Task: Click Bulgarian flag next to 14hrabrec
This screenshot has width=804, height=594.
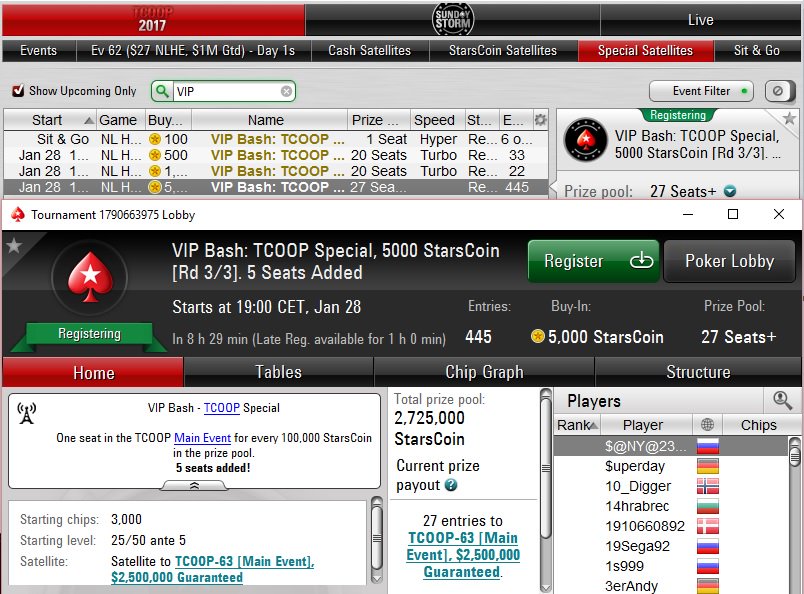Action: tap(708, 506)
